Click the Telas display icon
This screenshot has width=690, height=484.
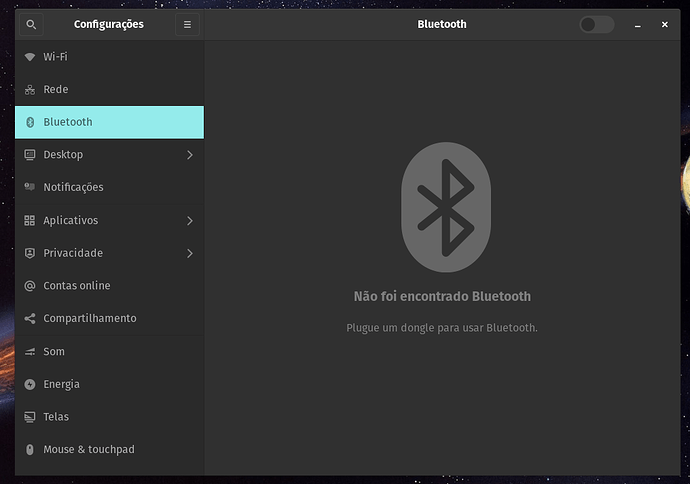[30, 417]
